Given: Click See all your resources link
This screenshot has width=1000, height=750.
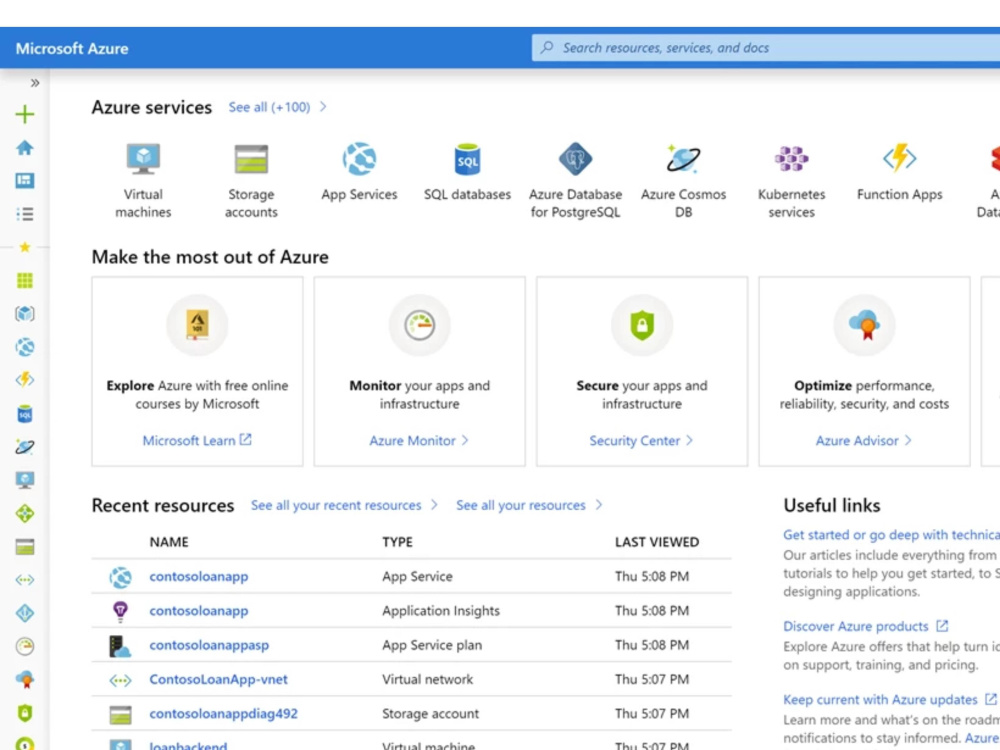Looking at the screenshot, I should [520, 505].
